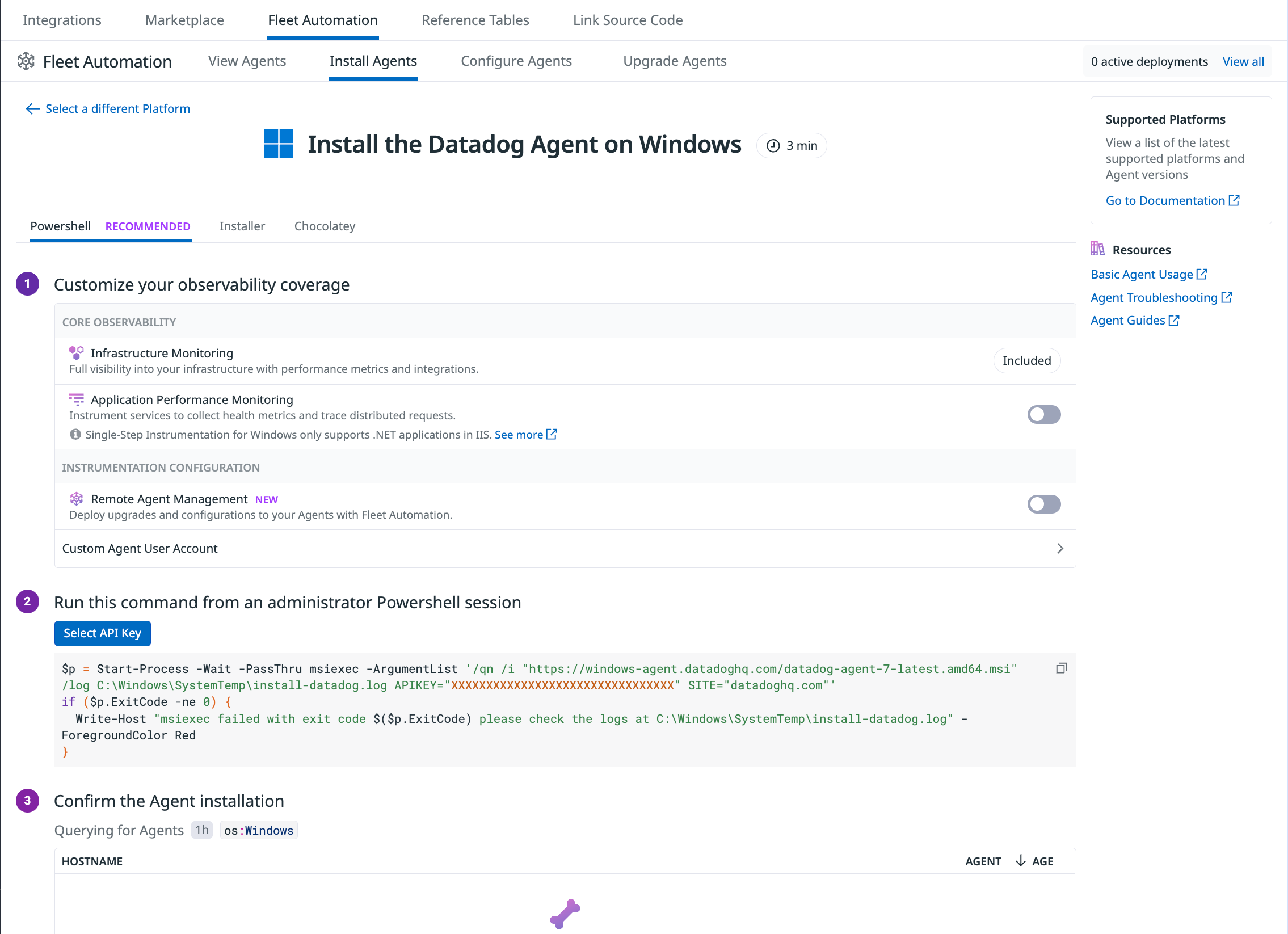Click the back arrow beside Select a different Platform
Screen dimensions: 1288x934
click(32, 108)
